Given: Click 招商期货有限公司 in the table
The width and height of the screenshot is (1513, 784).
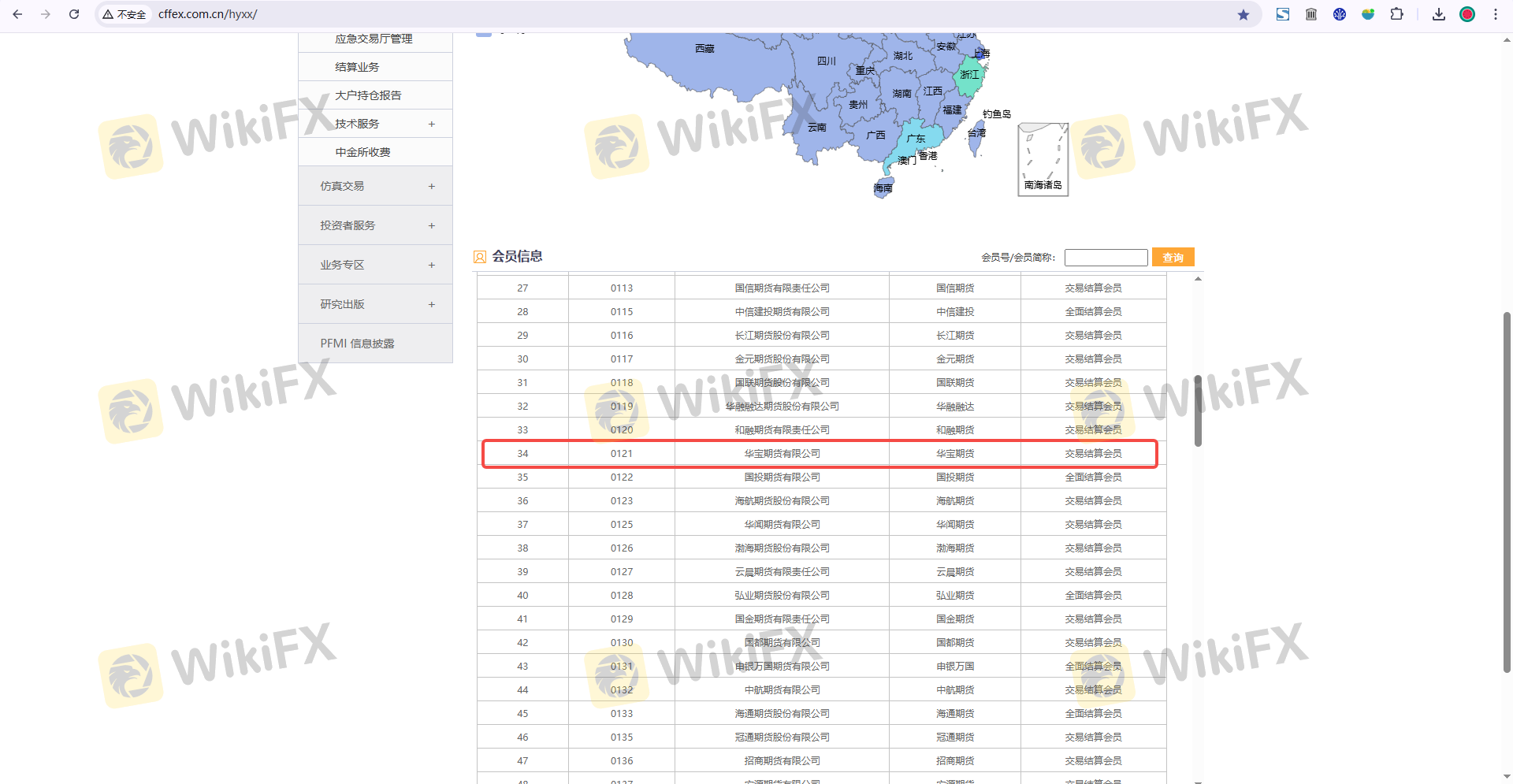Looking at the screenshot, I should click(x=782, y=761).
